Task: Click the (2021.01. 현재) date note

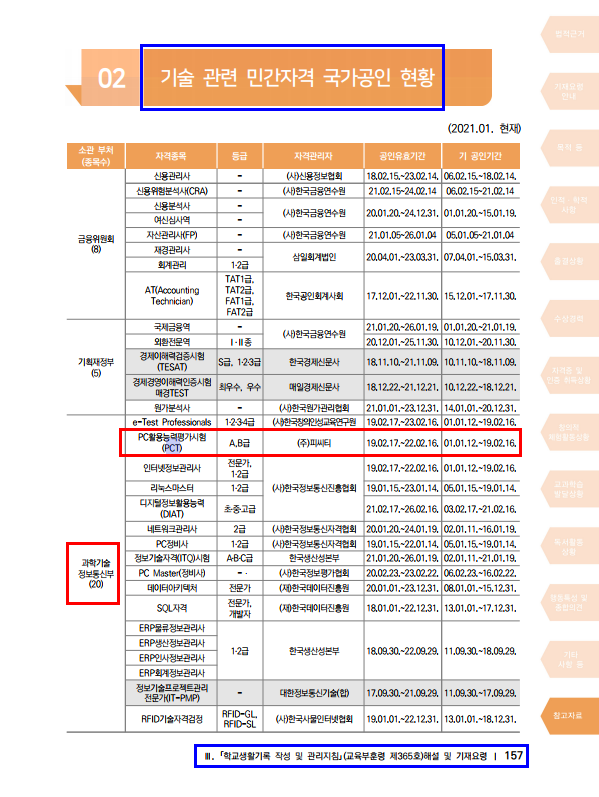Action: 484,128
